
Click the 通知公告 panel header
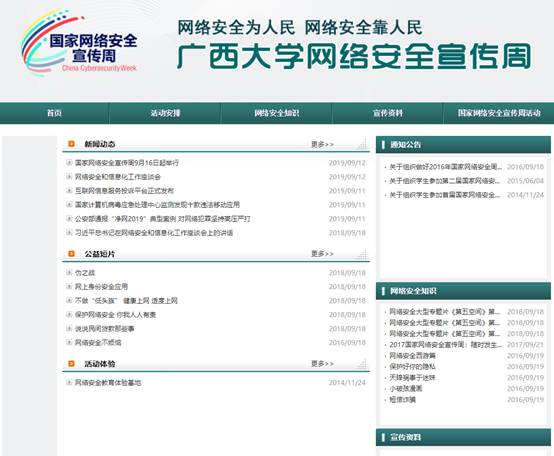tap(463, 144)
